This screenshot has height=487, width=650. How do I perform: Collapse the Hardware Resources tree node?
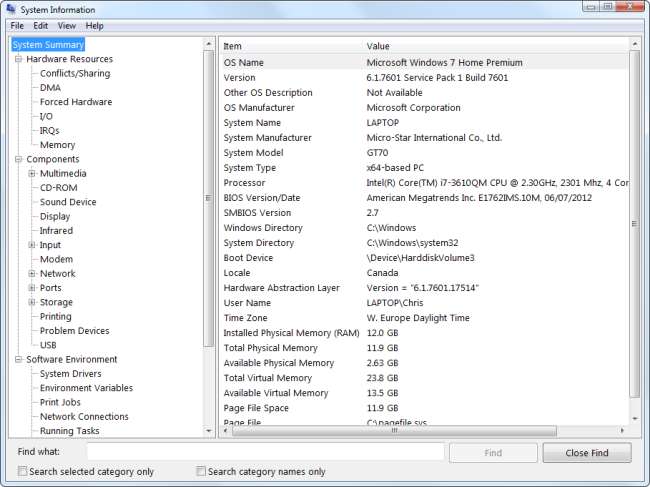(x=18, y=59)
